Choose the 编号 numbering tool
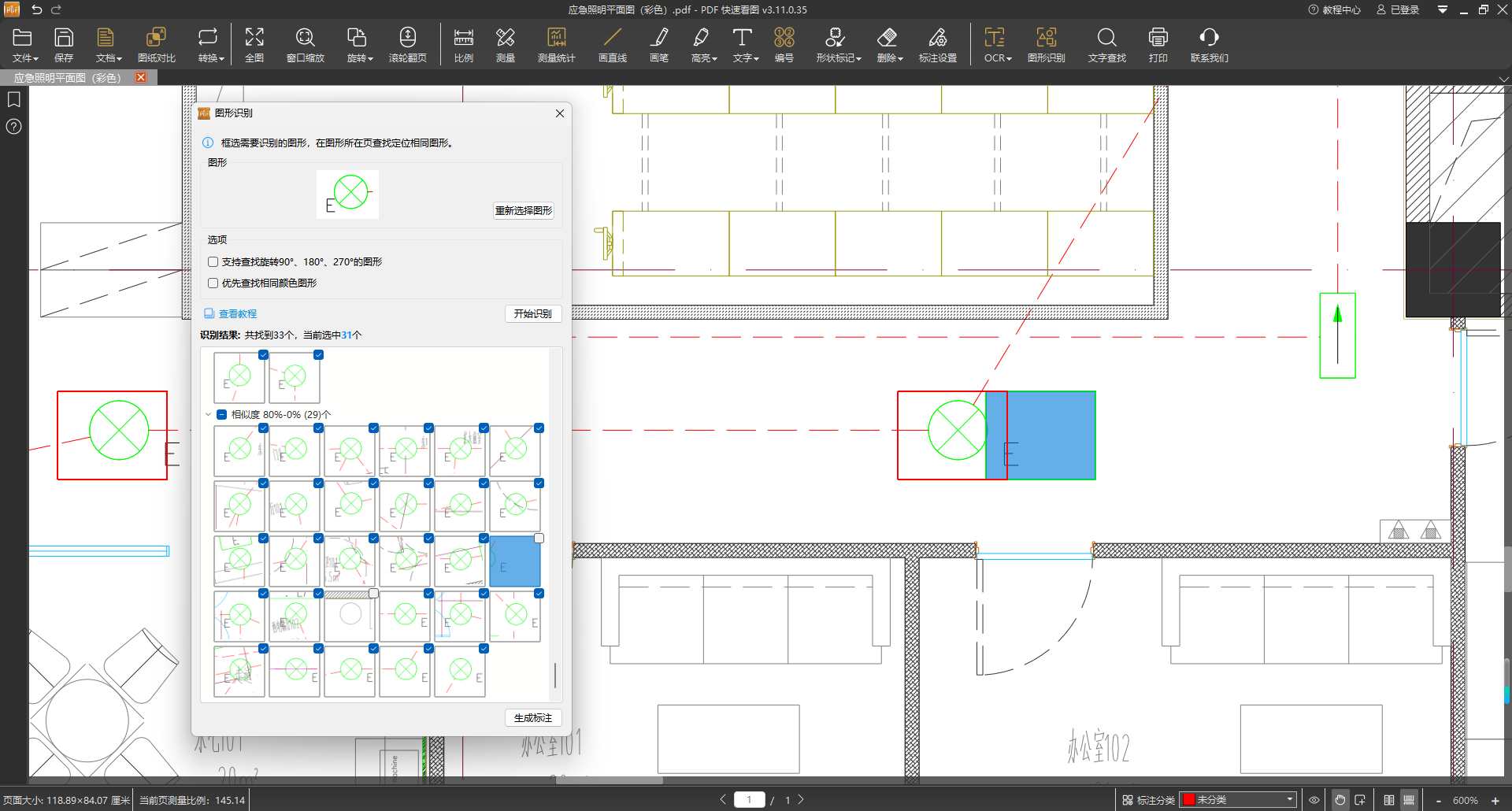The image size is (1512, 811). click(784, 45)
